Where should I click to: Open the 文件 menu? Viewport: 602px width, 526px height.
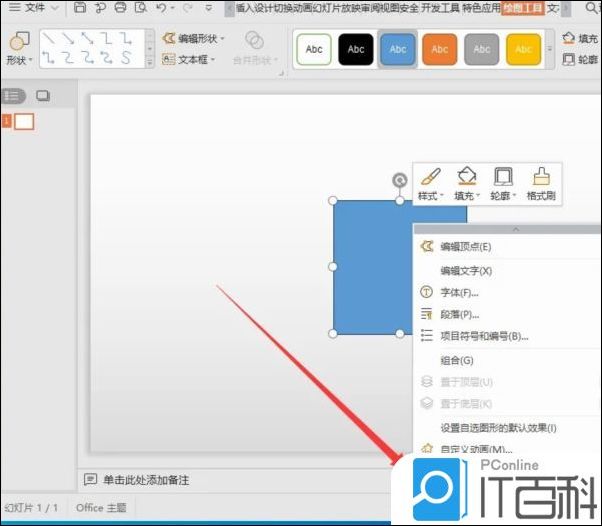(x=35, y=7)
